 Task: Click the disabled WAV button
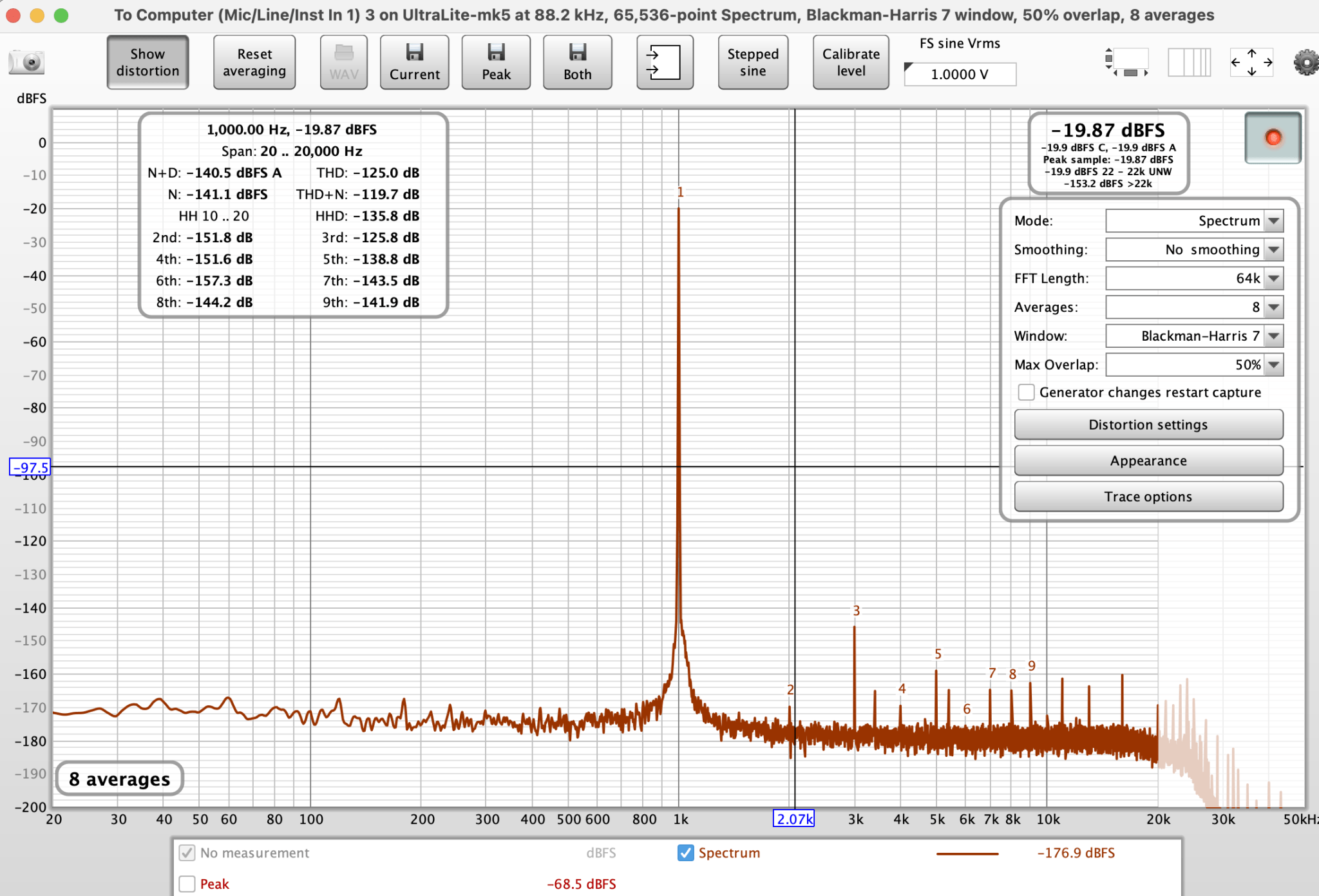point(344,62)
